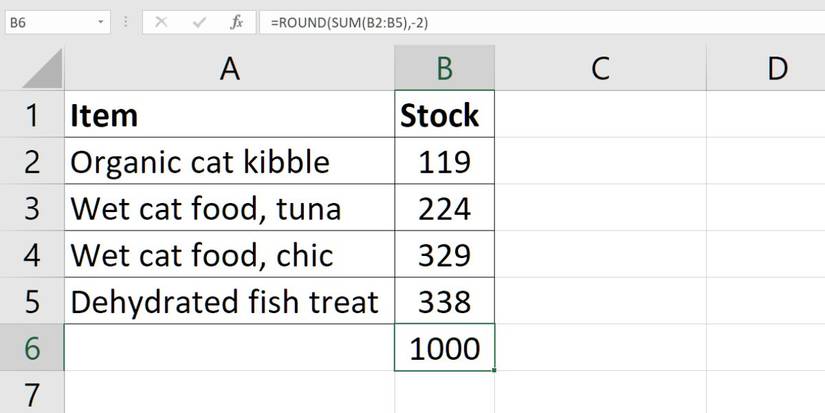This screenshot has width=825, height=413.
Task: Open the Name Box dropdown arrow
Action: tap(102, 21)
